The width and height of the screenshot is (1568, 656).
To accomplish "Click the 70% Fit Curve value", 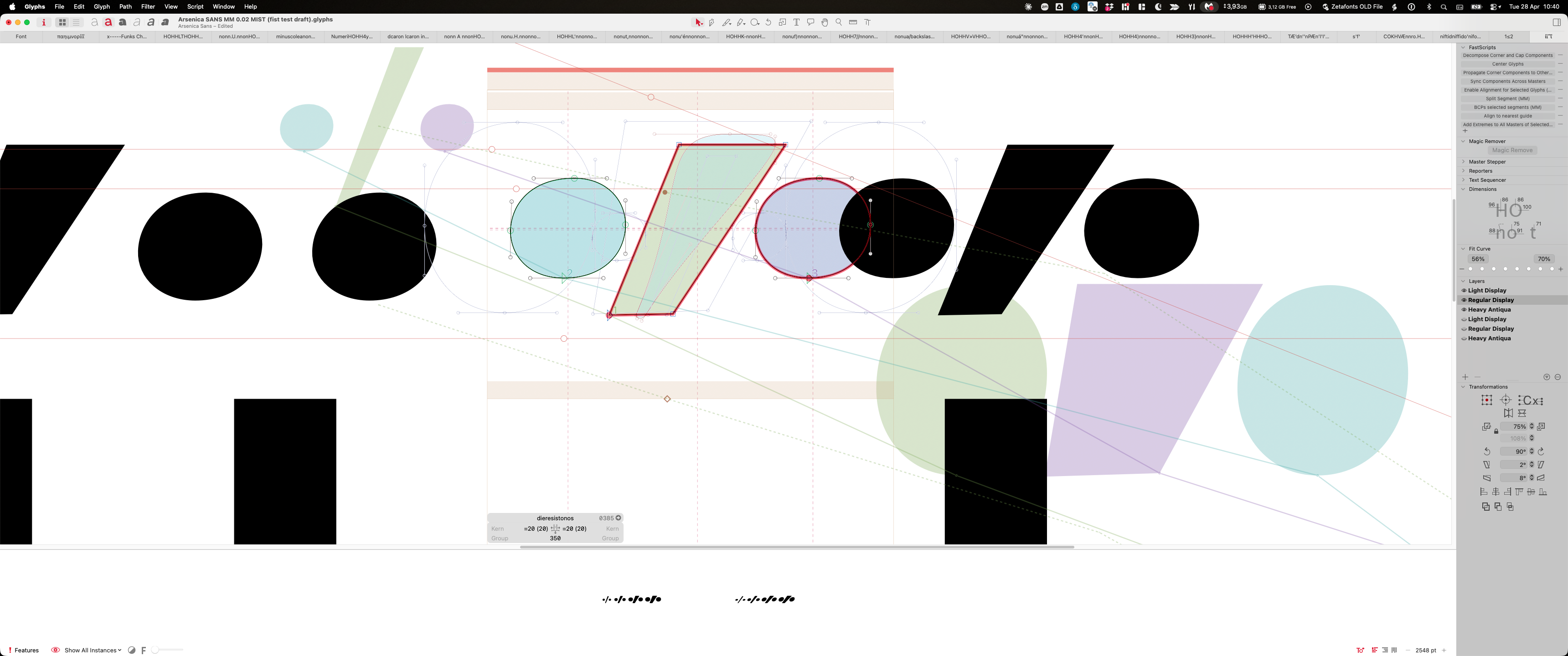I will (1544, 259).
